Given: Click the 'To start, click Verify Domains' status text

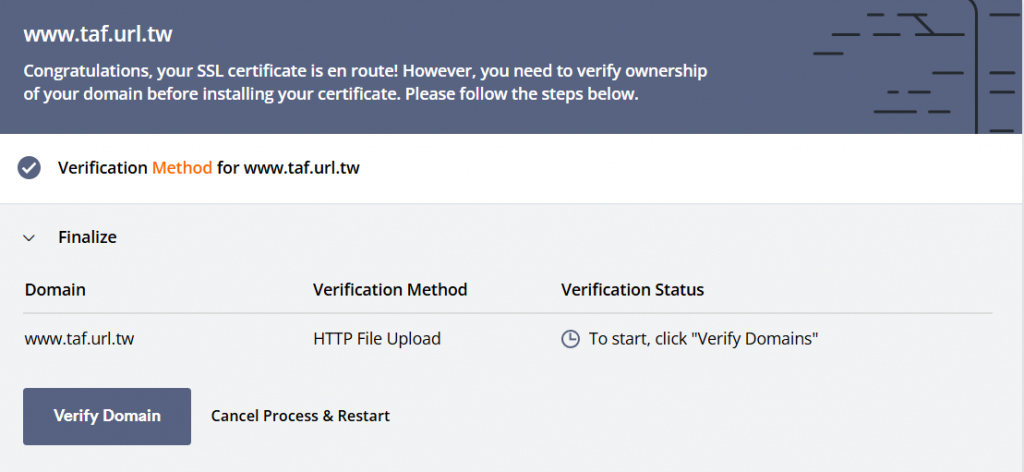Looking at the screenshot, I should pyautogui.click(x=703, y=339).
